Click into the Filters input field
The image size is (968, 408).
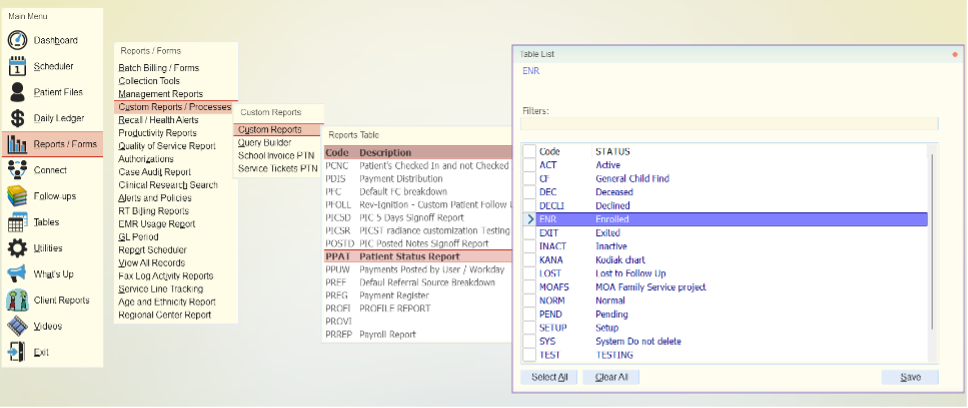[729, 124]
